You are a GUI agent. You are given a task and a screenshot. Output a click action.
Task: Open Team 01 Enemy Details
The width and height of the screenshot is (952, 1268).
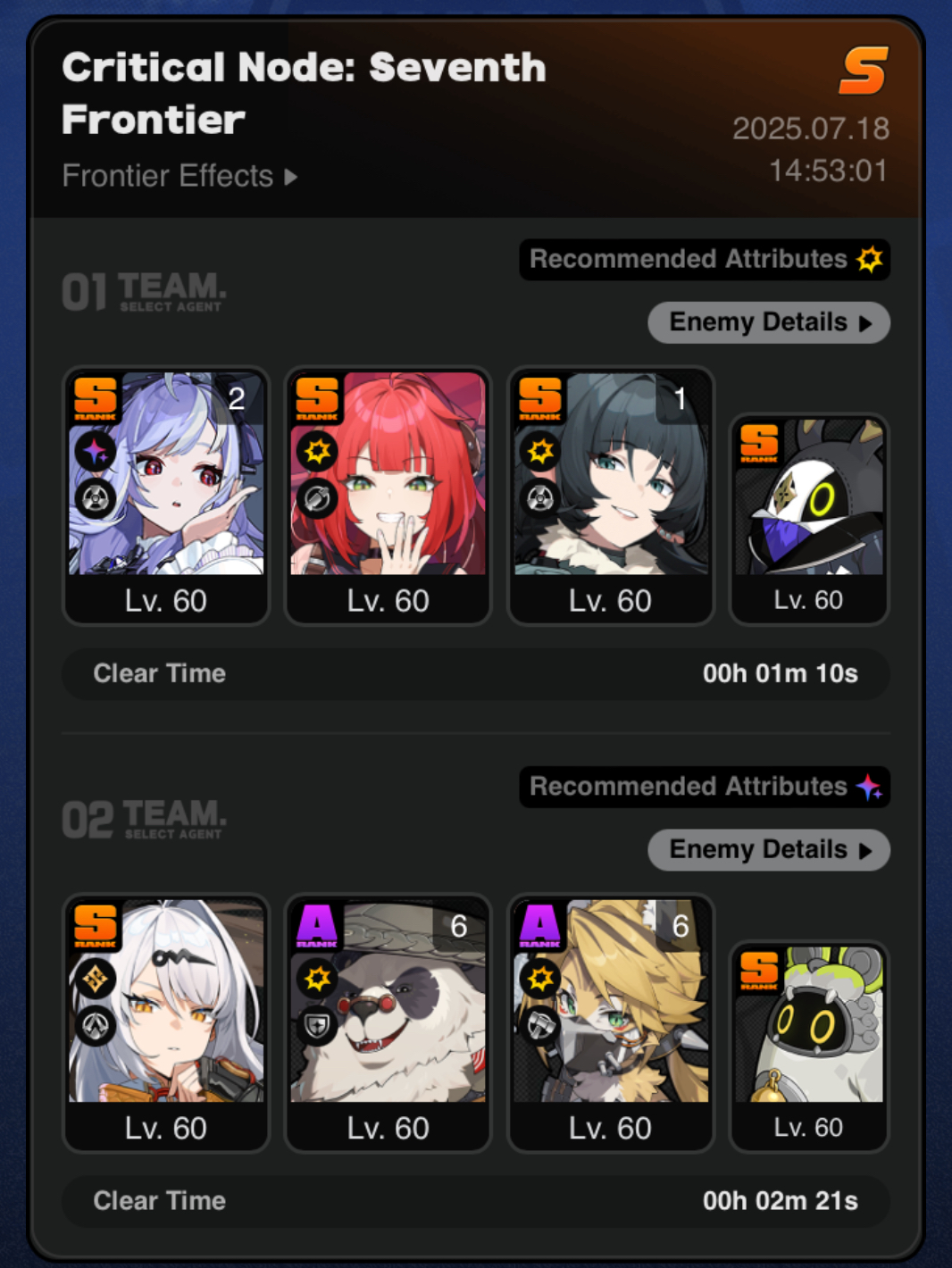[x=769, y=322]
